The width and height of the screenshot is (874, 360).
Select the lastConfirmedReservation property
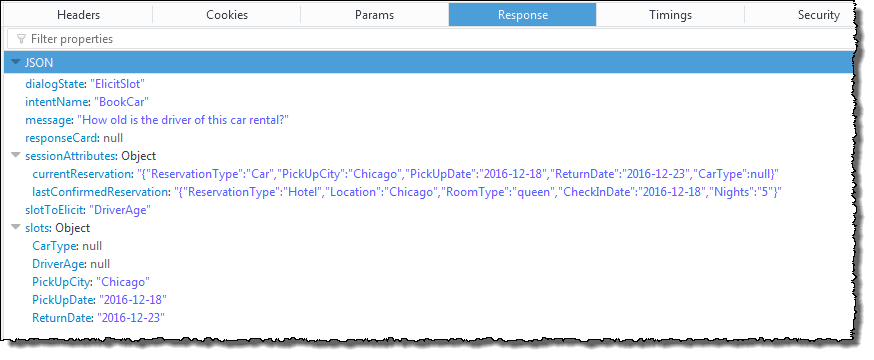(407, 192)
